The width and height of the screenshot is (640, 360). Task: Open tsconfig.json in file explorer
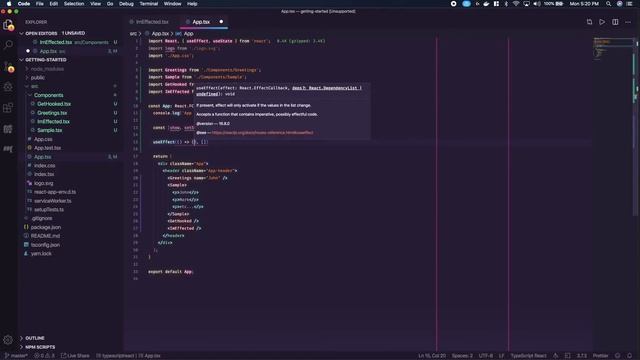45,245
